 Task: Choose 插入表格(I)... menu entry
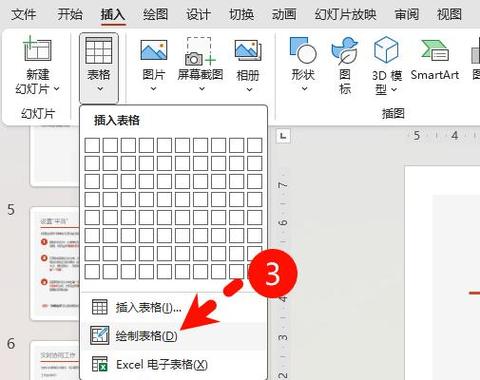(173, 307)
